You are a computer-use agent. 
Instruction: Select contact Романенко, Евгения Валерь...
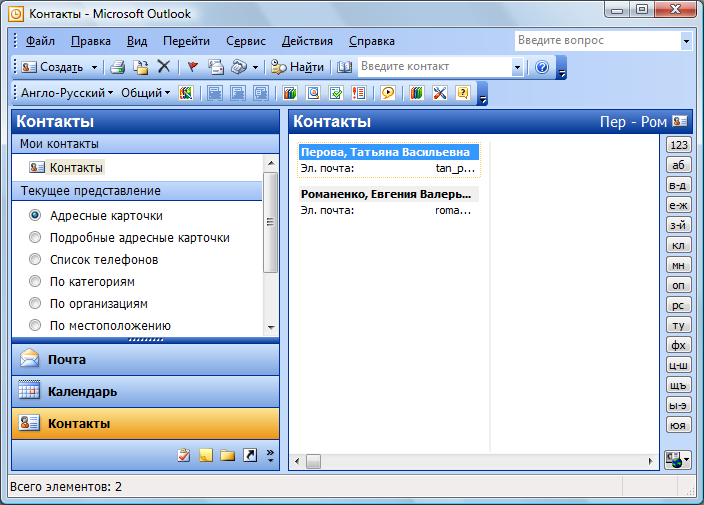(x=389, y=194)
